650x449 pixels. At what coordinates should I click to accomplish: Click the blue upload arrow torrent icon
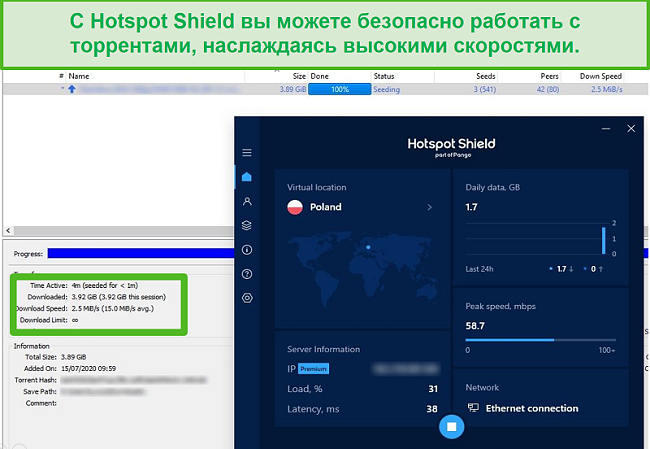click(72, 89)
